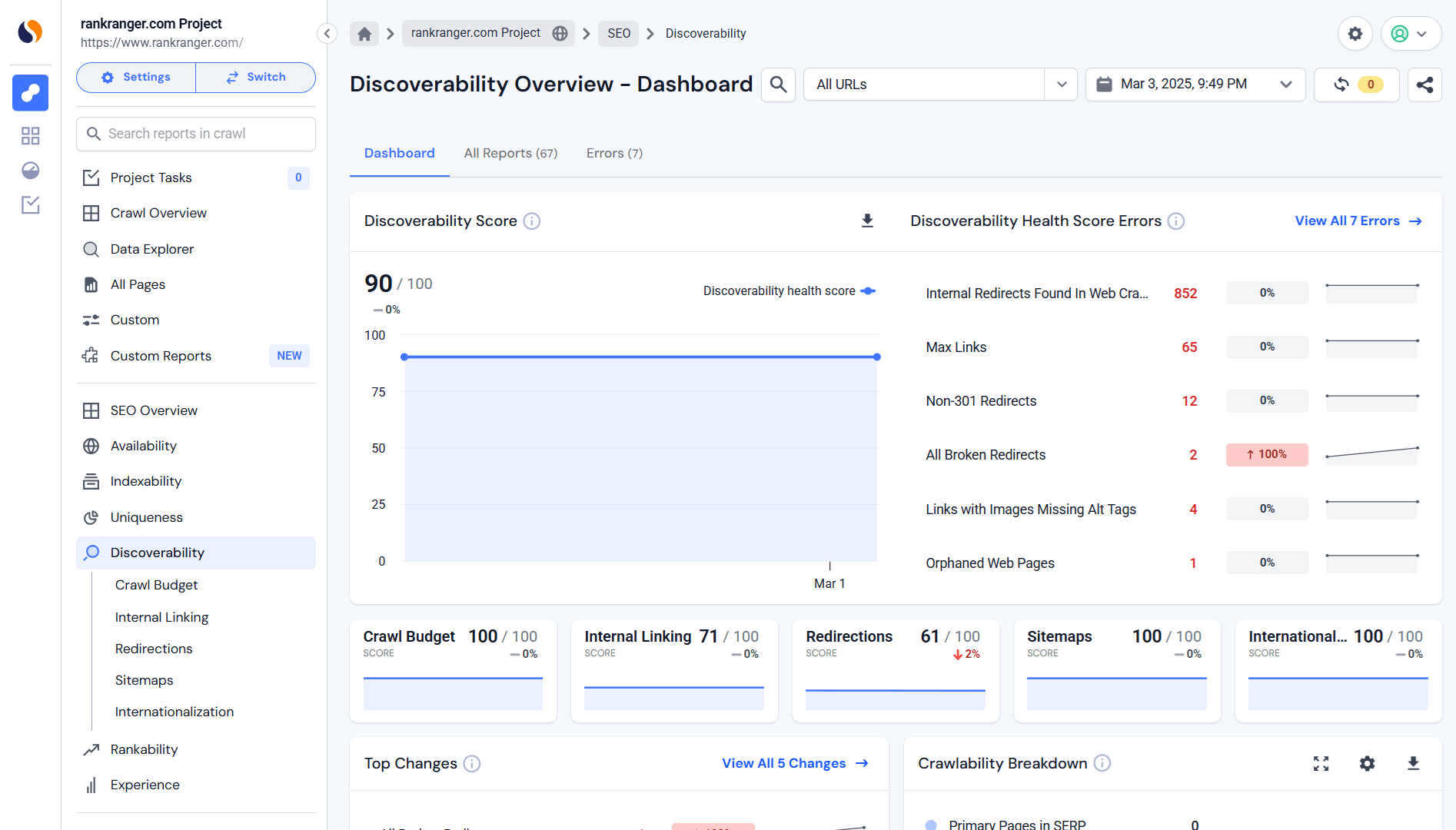Viewport: 1456px width, 830px height.
Task: Open Crawlability Breakdown settings gear
Action: [1367, 764]
